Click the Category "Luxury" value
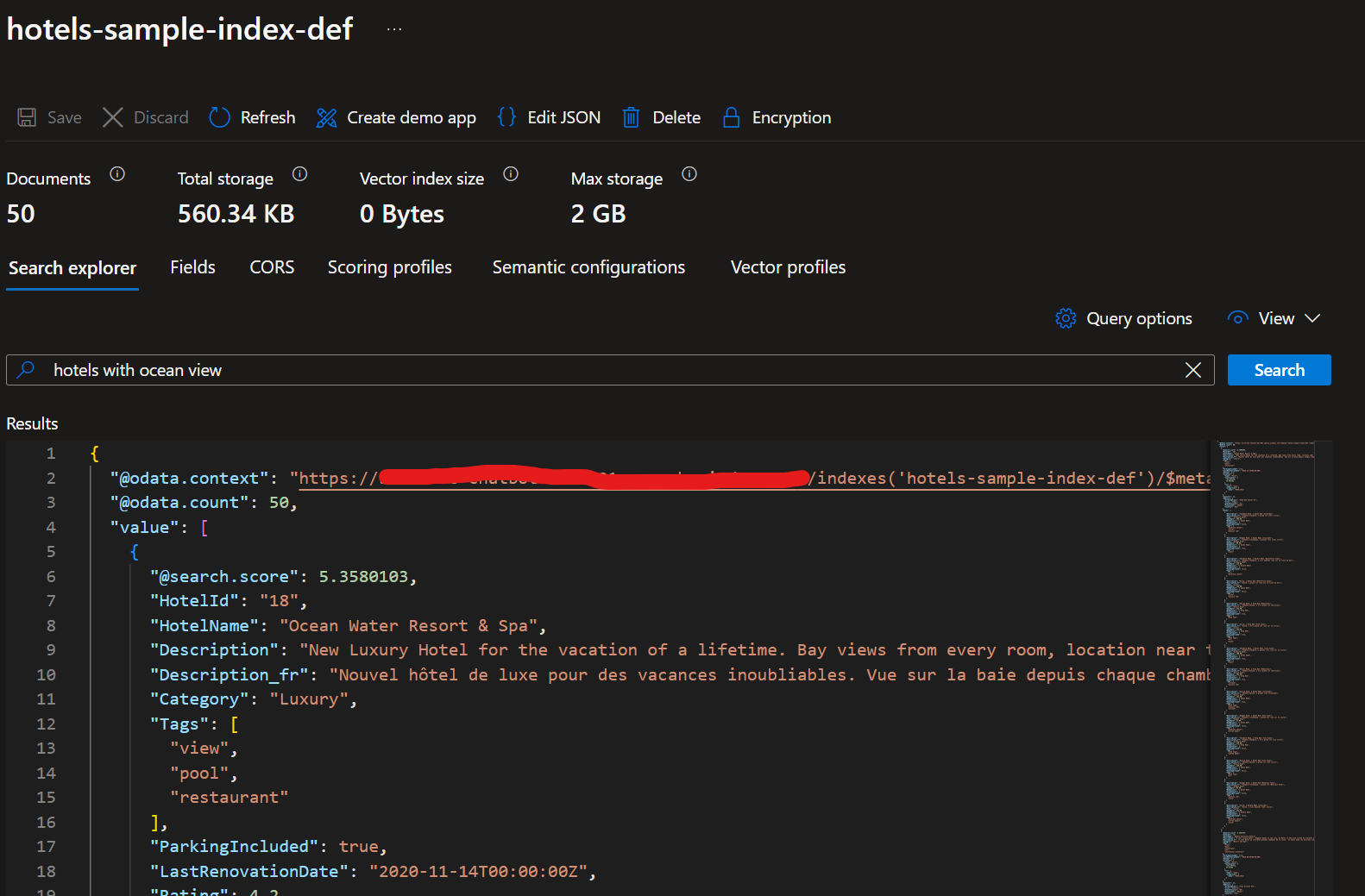Viewport: 1365px width, 896px height. click(x=309, y=699)
